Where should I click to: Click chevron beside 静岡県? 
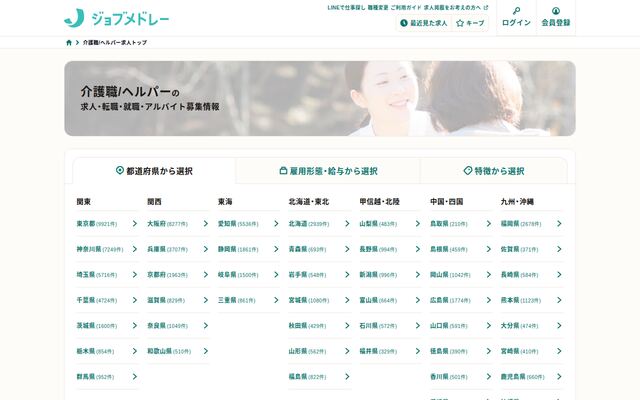point(276,249)
